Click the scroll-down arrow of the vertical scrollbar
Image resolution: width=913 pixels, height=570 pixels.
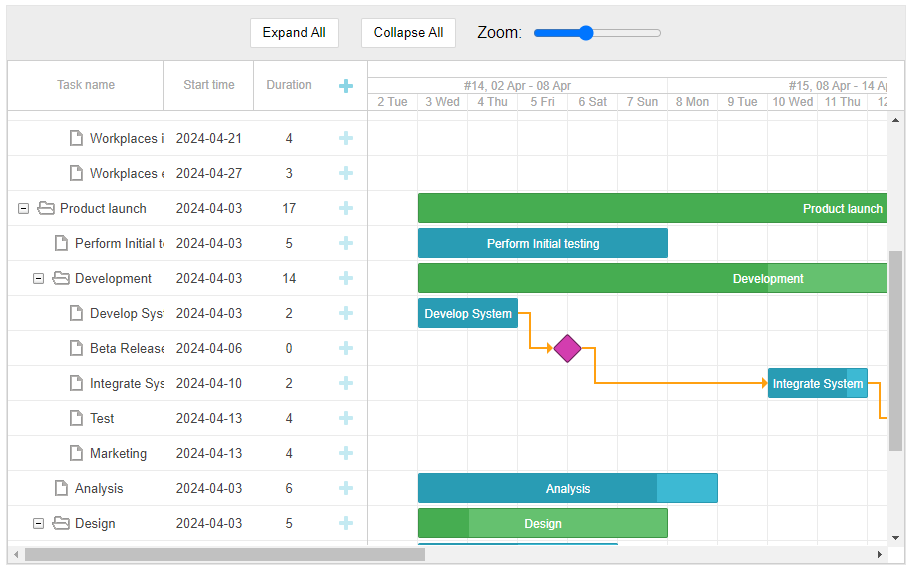[x=895, y=538]
